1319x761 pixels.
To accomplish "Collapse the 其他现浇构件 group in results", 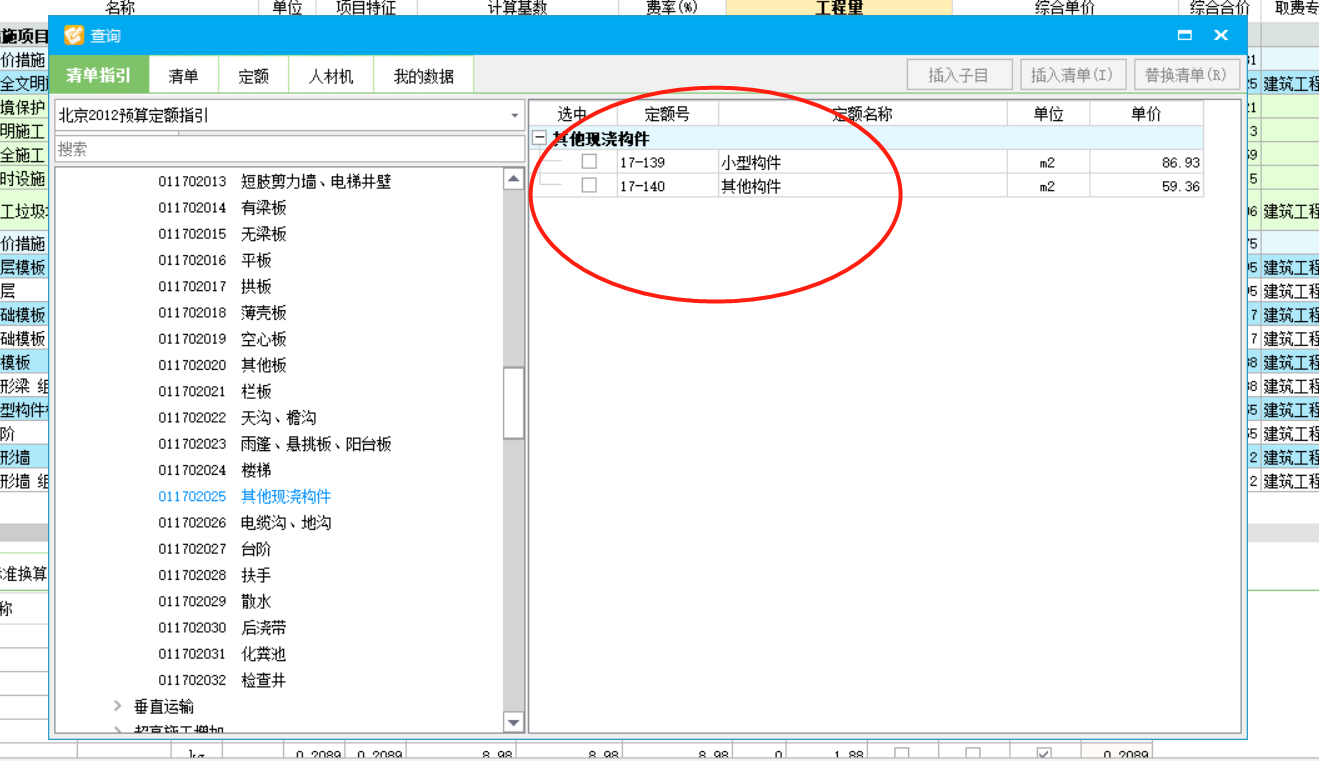I will pyautogui.click(x=540, y=139).
